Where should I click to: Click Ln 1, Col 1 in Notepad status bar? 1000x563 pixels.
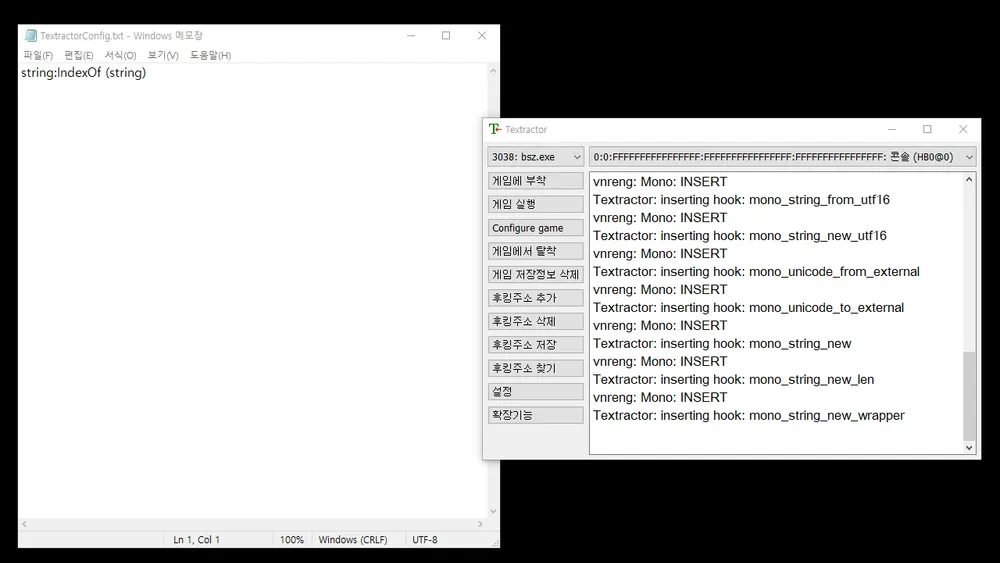pos(196,539)
